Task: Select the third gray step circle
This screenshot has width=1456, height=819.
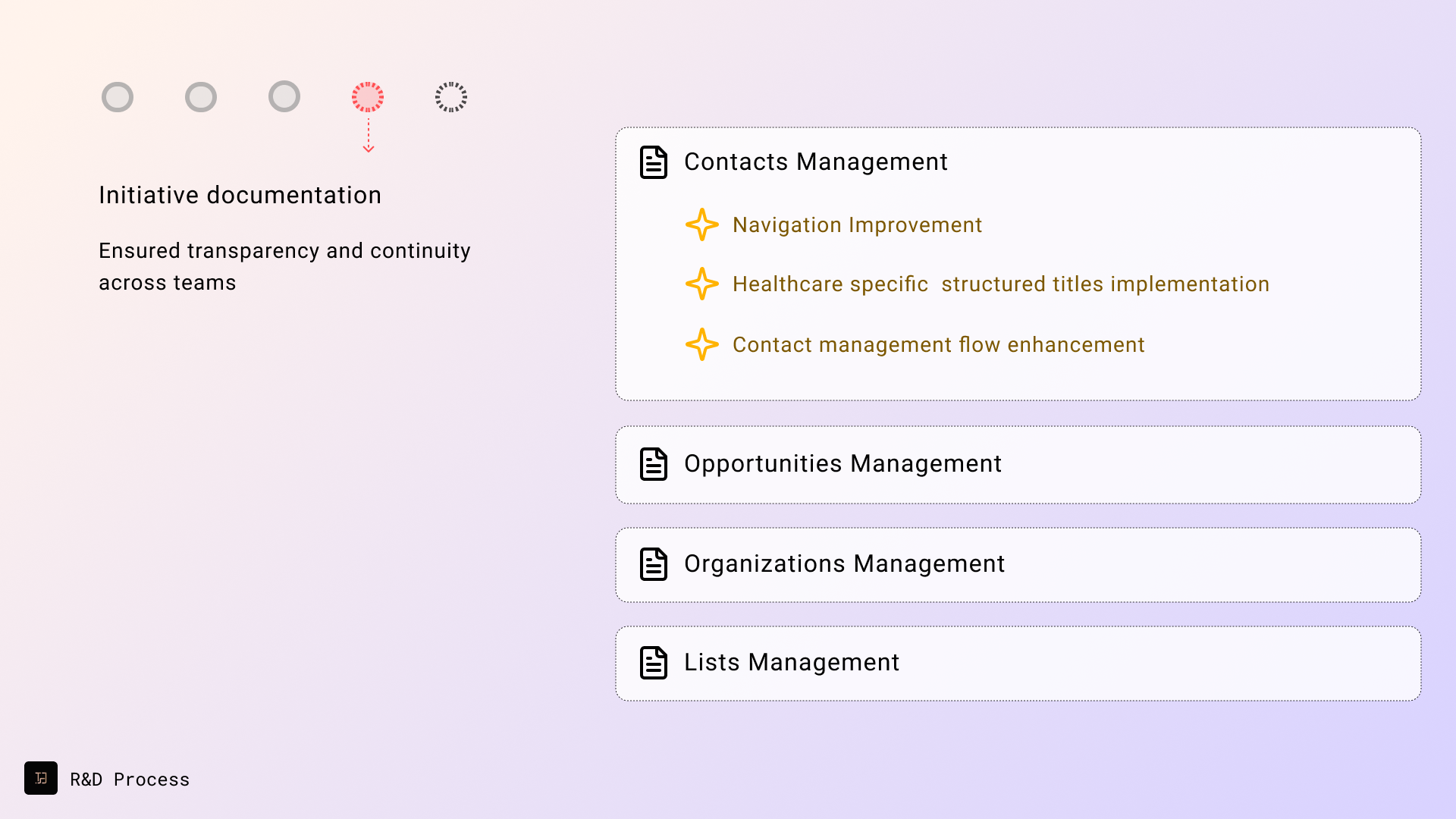Action: coord(284,96)
